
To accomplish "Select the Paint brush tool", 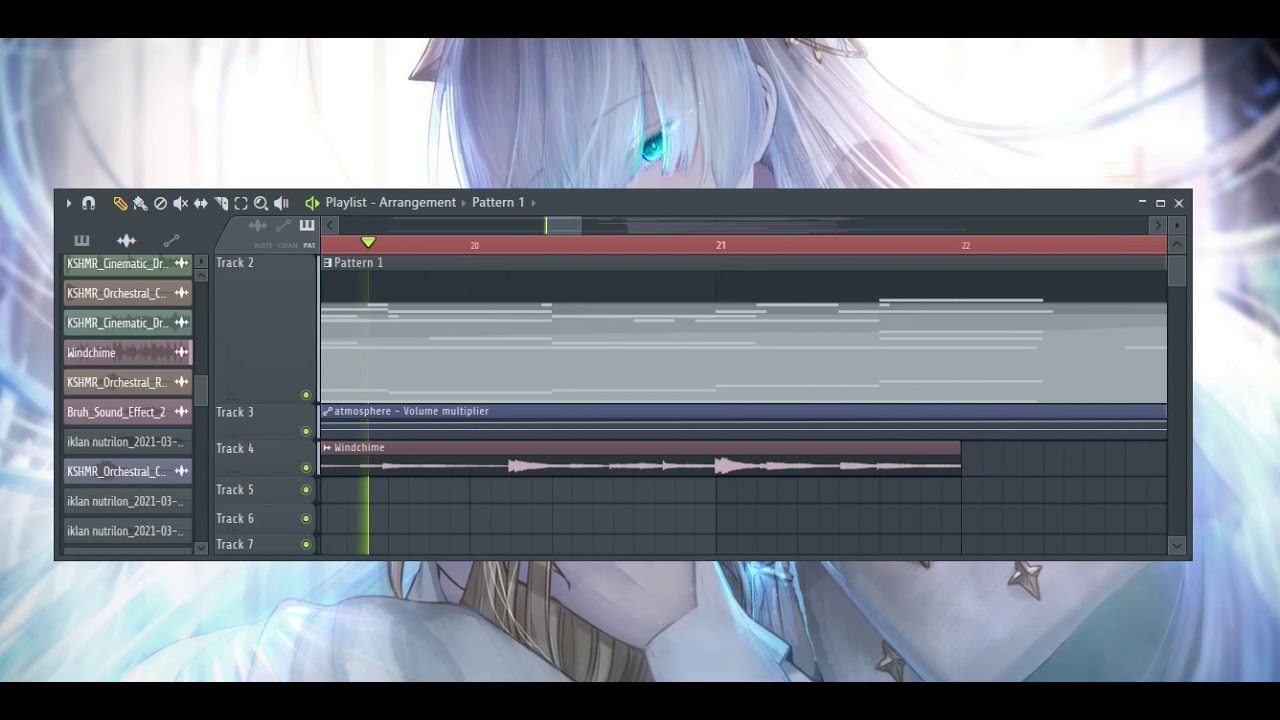I will 140,203.
